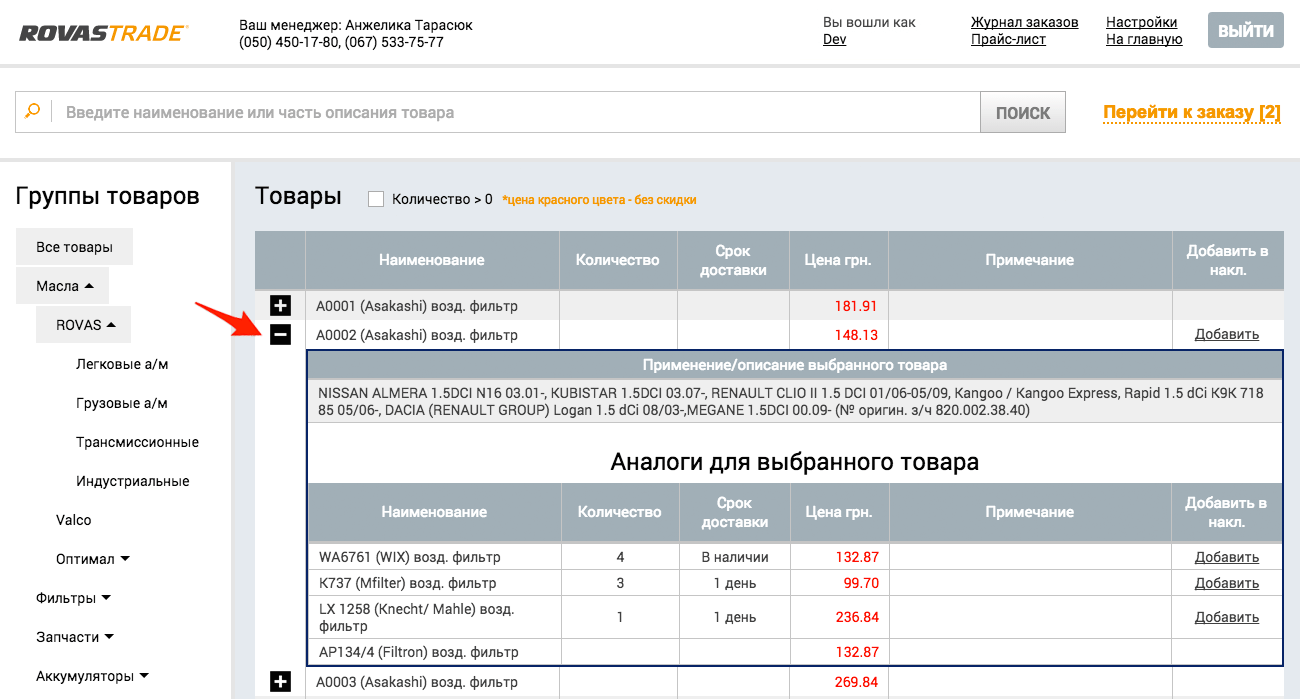Open the ROVASTRADE logo home link
This screenshot has width=1300, height=699.
click(102, 32)
